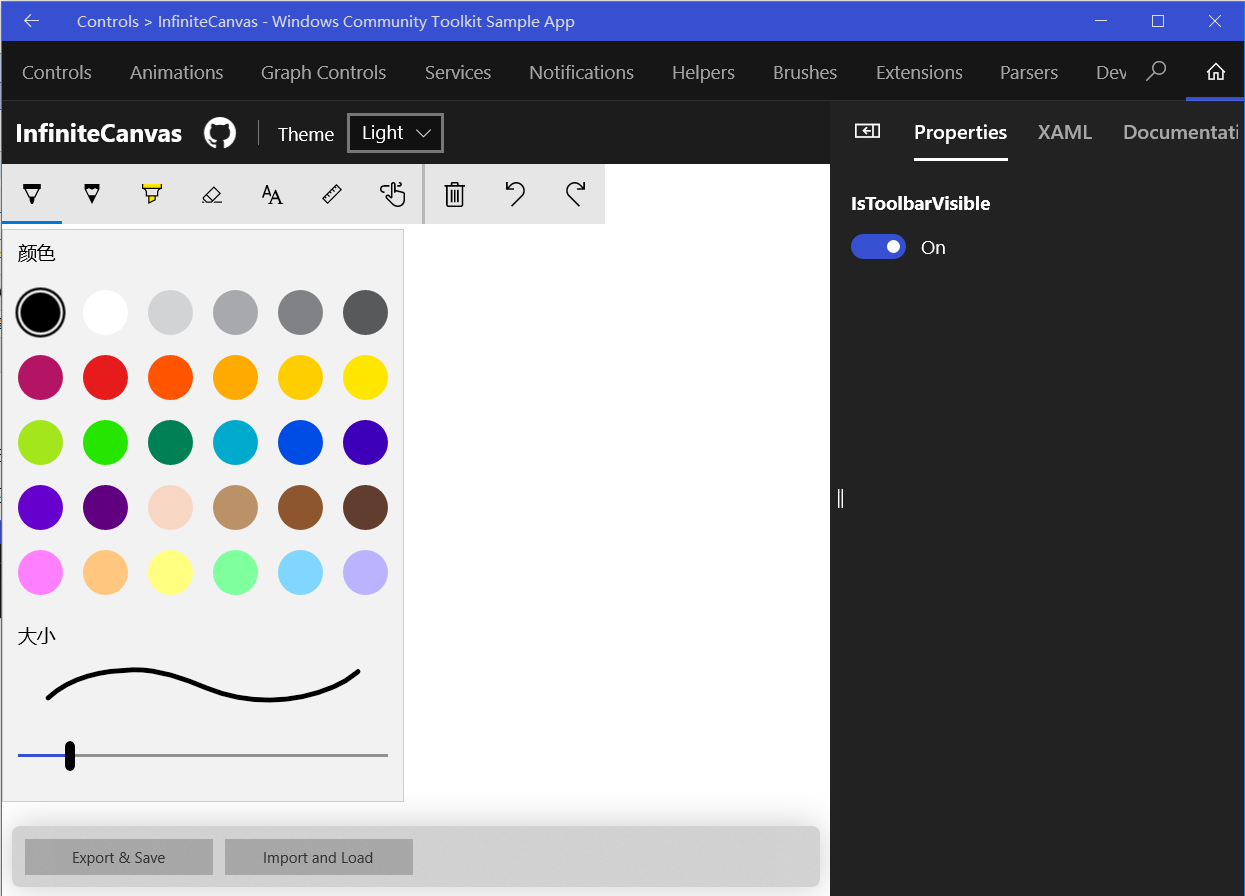The image size is (1245, 896).
Task: Click the Import and Load button
Action: point(318,857)
